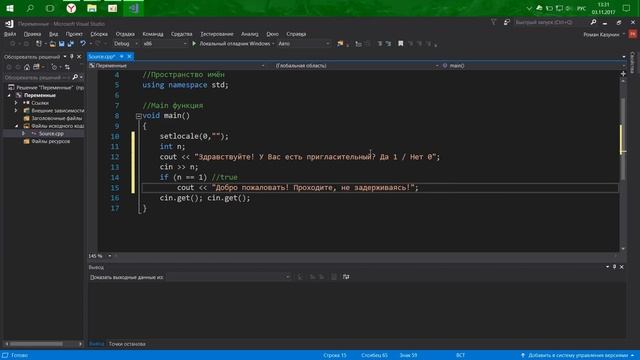
Task: Click Добавить в систему управления версиями
Action: (578, 356)
